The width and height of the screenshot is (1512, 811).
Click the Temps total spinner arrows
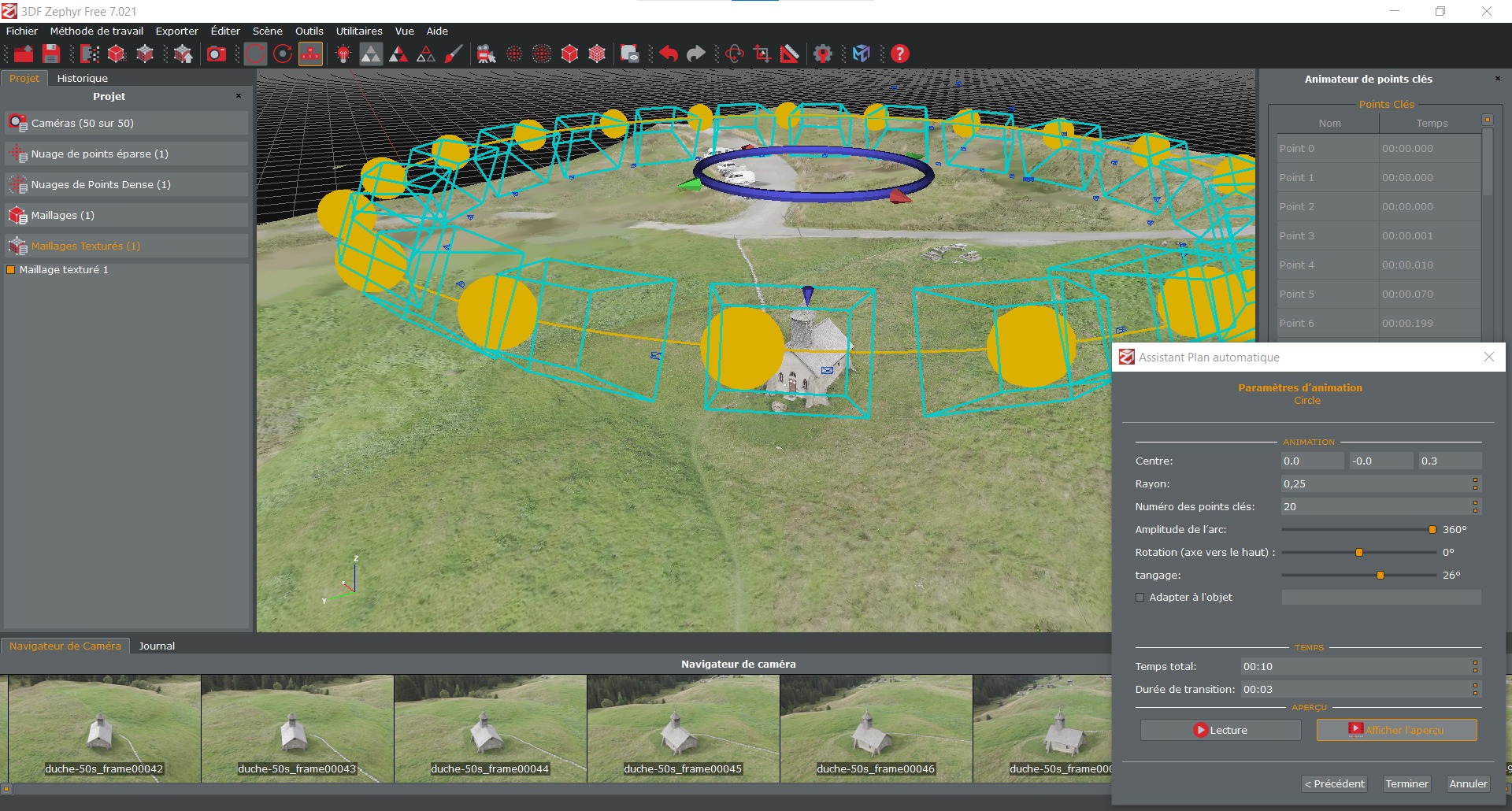point(1476,666)
